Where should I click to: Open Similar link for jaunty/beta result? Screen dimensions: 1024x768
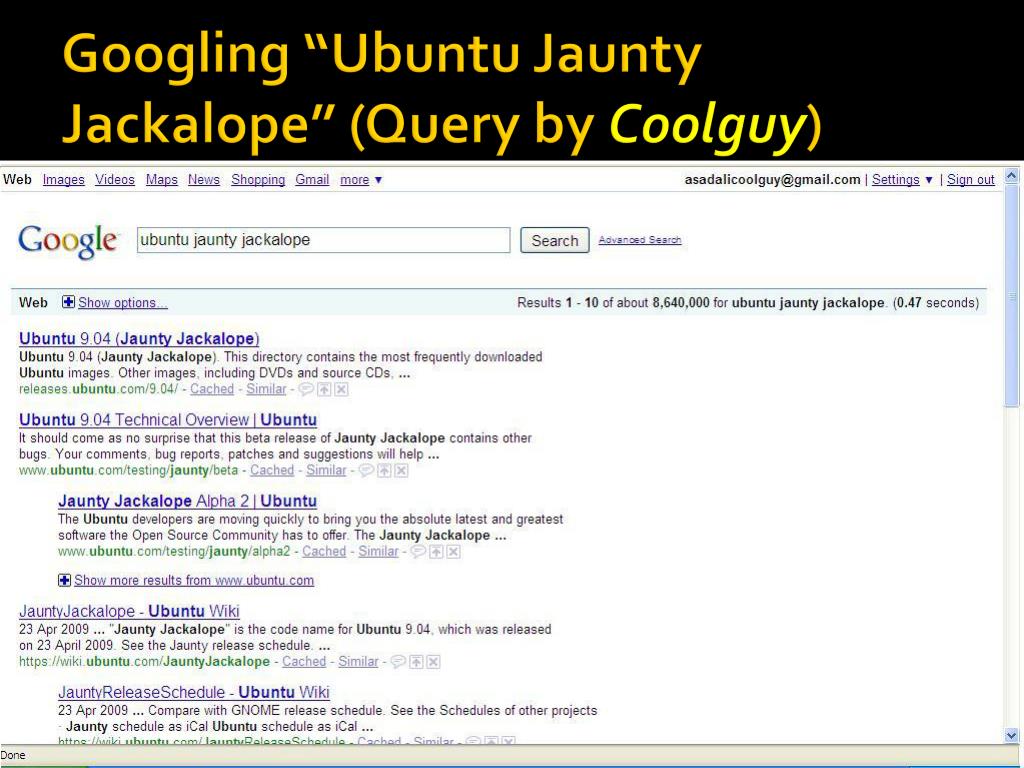click(x=327, y=470)
